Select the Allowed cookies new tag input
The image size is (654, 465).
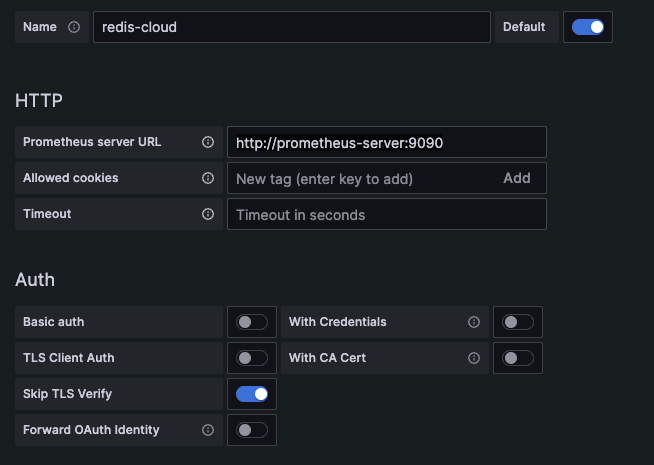(x=360, y=178)
